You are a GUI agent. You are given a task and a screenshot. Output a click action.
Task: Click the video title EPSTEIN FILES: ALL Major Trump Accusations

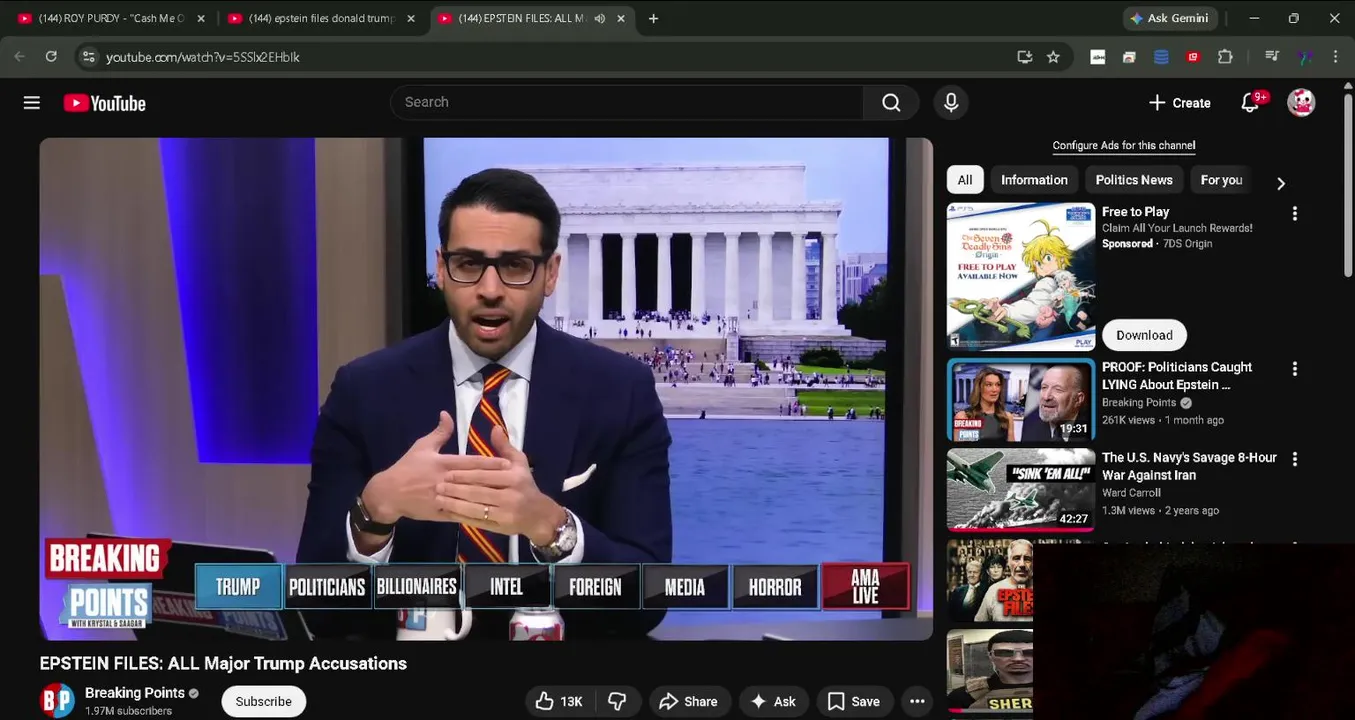pyautogui.click(x=223, y=664)
